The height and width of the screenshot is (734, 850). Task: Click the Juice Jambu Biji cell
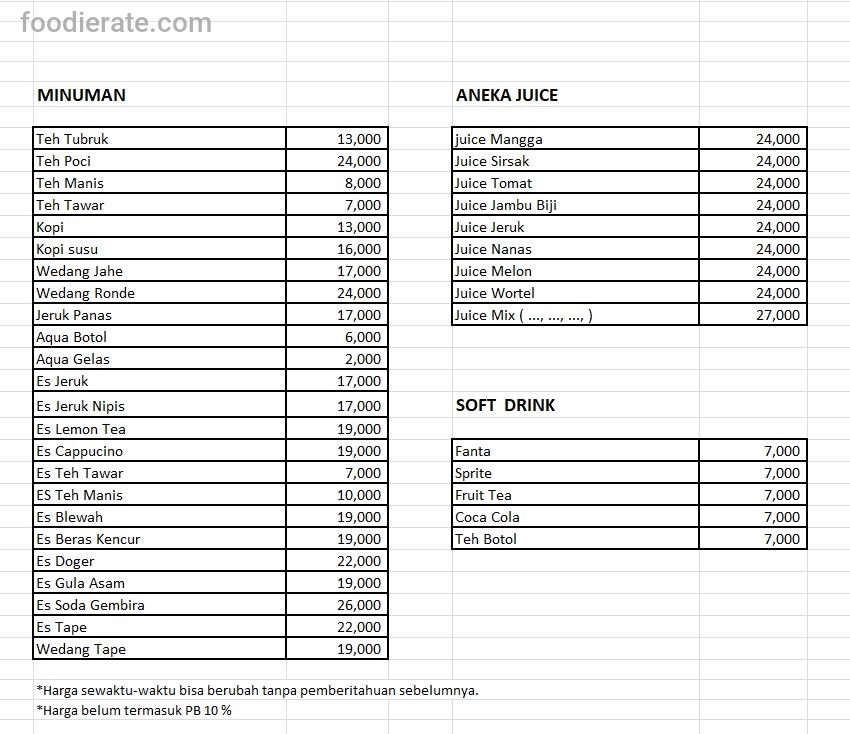click(x=575, y=205)
